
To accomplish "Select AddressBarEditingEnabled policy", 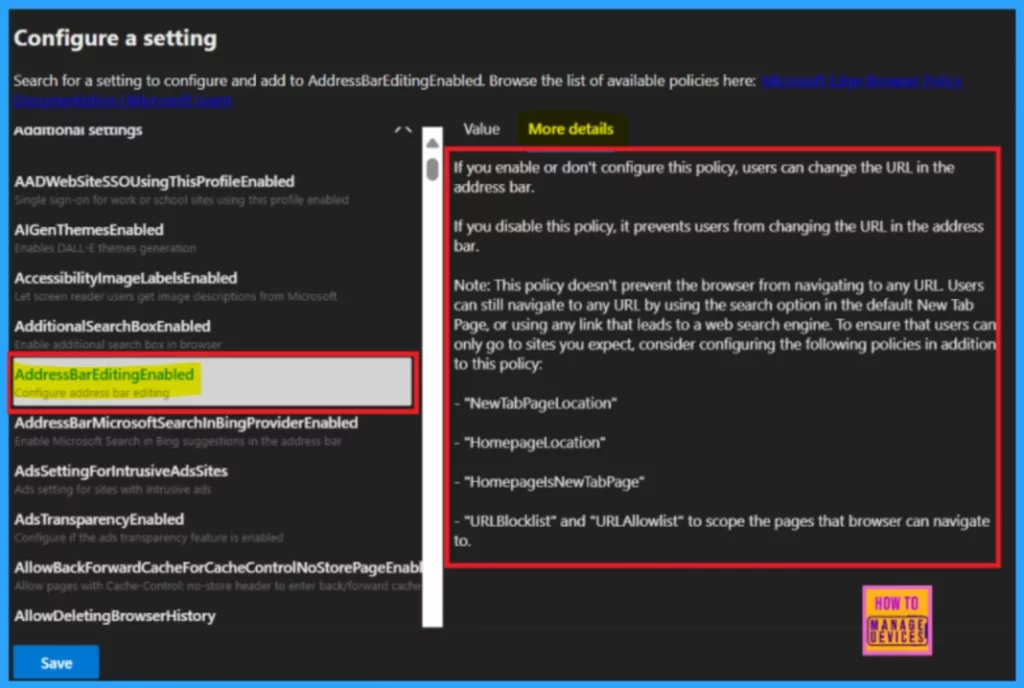I will (213, 383).
